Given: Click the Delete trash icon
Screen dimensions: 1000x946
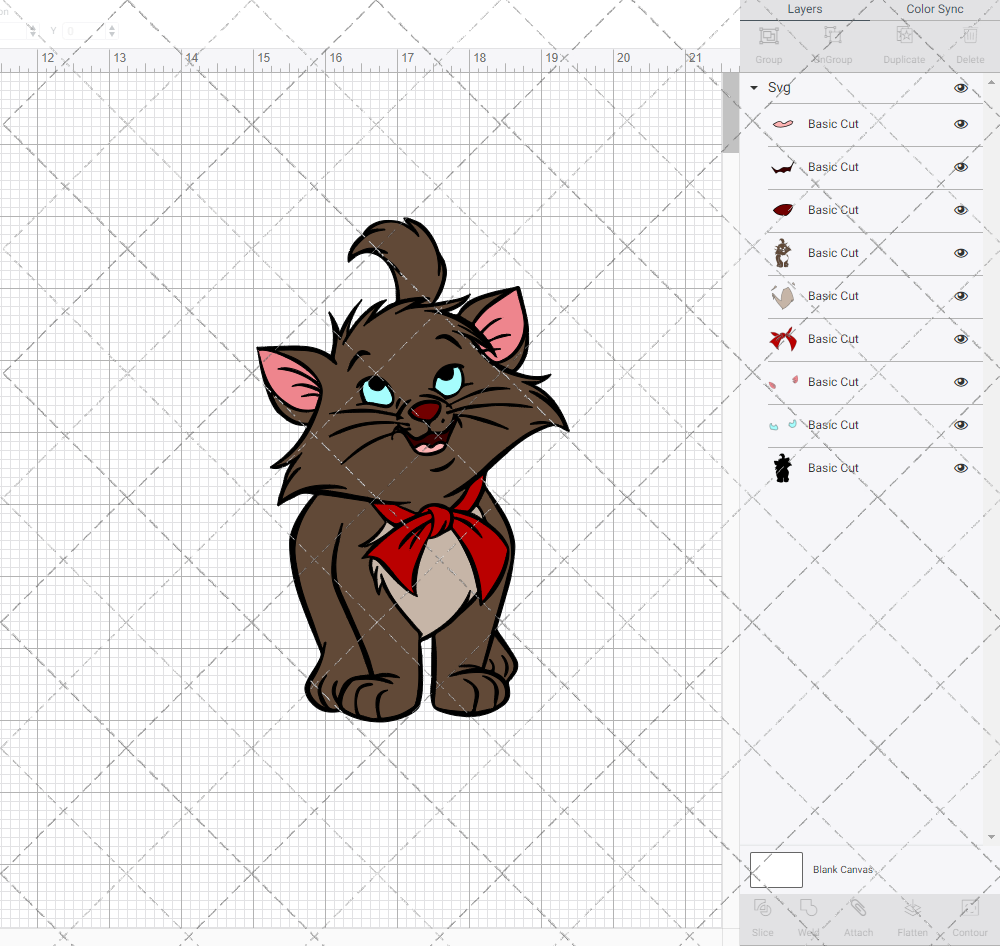Looking at the screenshot, I should [x=970, y=36].
